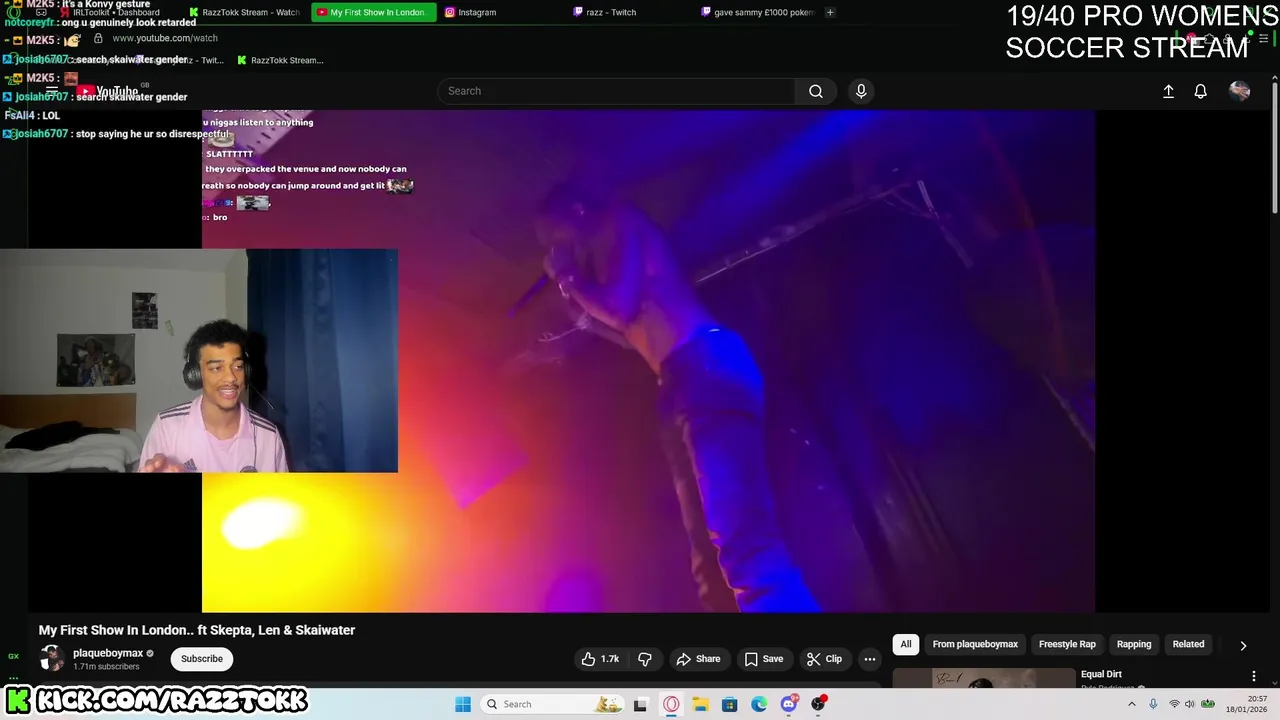This screenshot has width=1280, height=720.
Task: Open Microsoft Edge from taskbar
Action: coord(759,704)
